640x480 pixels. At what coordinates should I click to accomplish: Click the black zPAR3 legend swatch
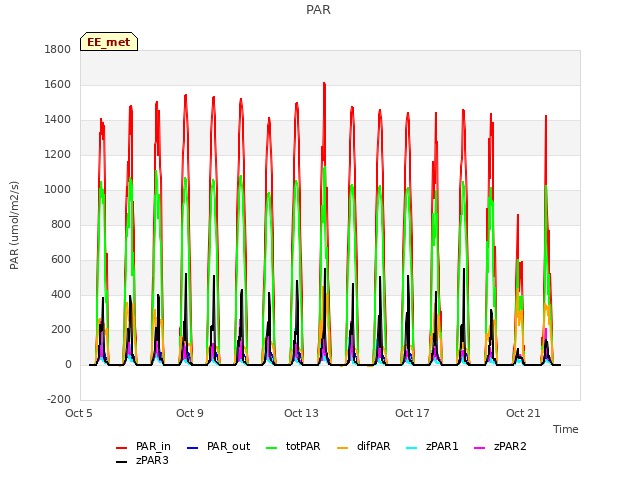122,462
